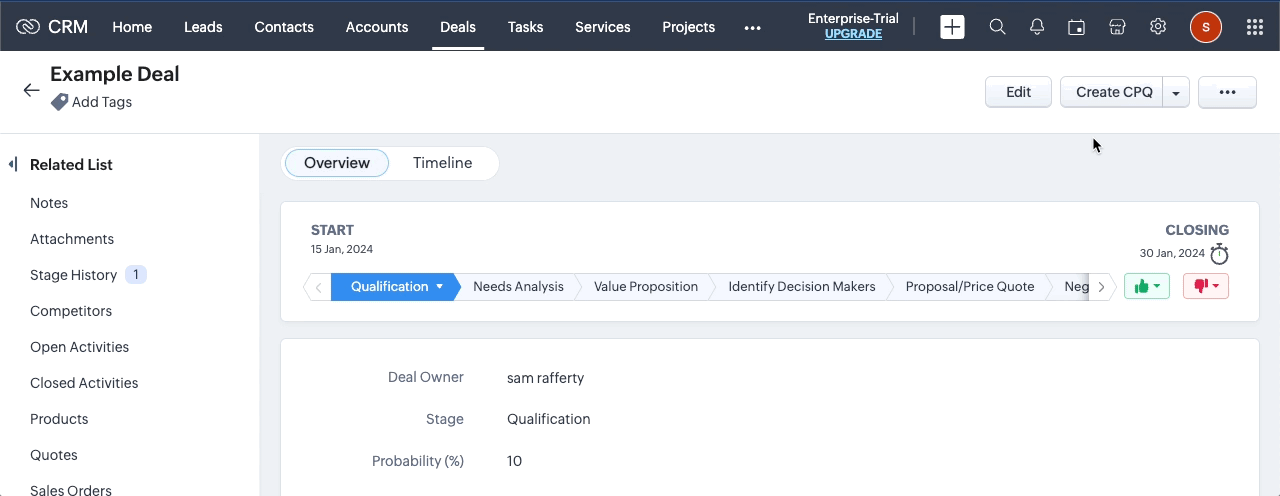Collapse the Related List sidebar
1280x496 pixels.
[13, 164]
